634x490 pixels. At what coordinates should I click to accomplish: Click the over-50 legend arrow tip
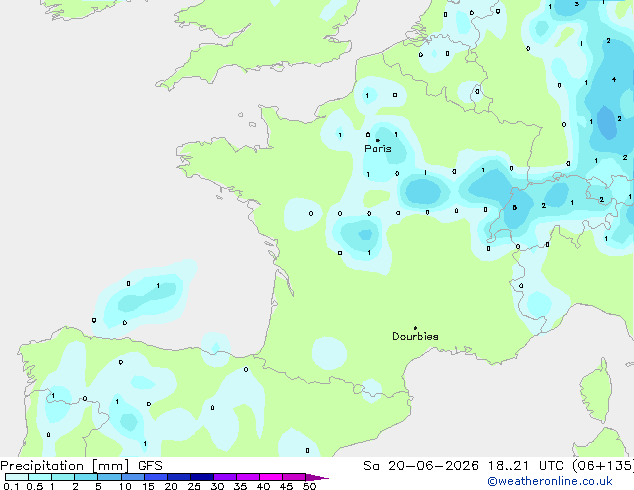tap(317, 477)
